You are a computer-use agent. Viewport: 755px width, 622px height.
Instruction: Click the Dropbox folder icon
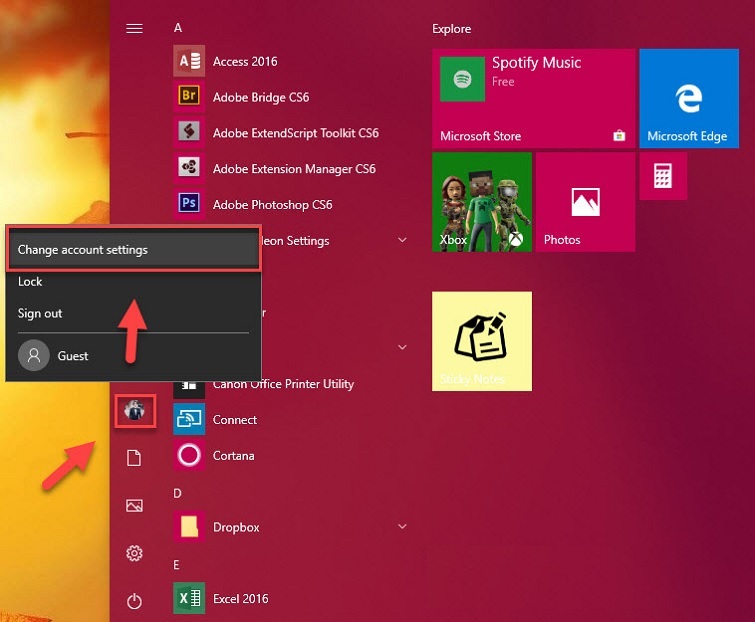(189, 527)
